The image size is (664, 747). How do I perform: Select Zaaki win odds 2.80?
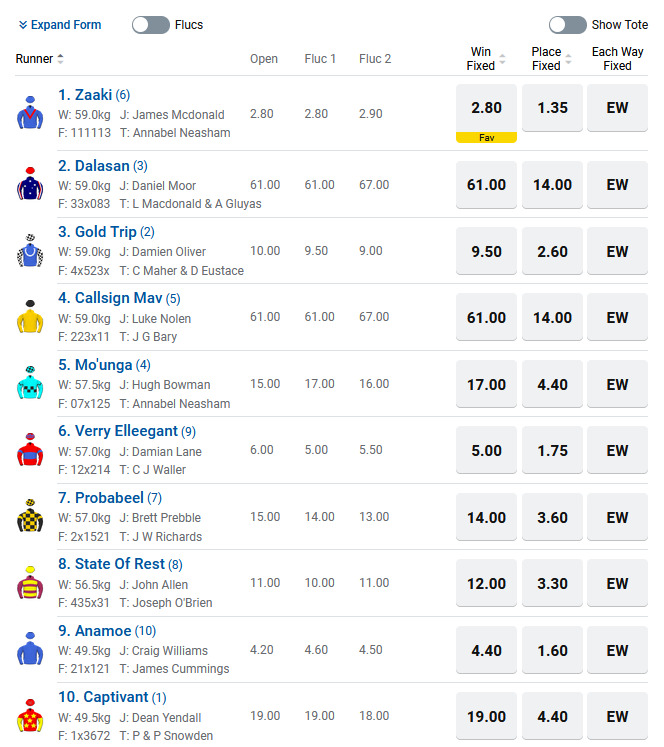coord(486,108)
